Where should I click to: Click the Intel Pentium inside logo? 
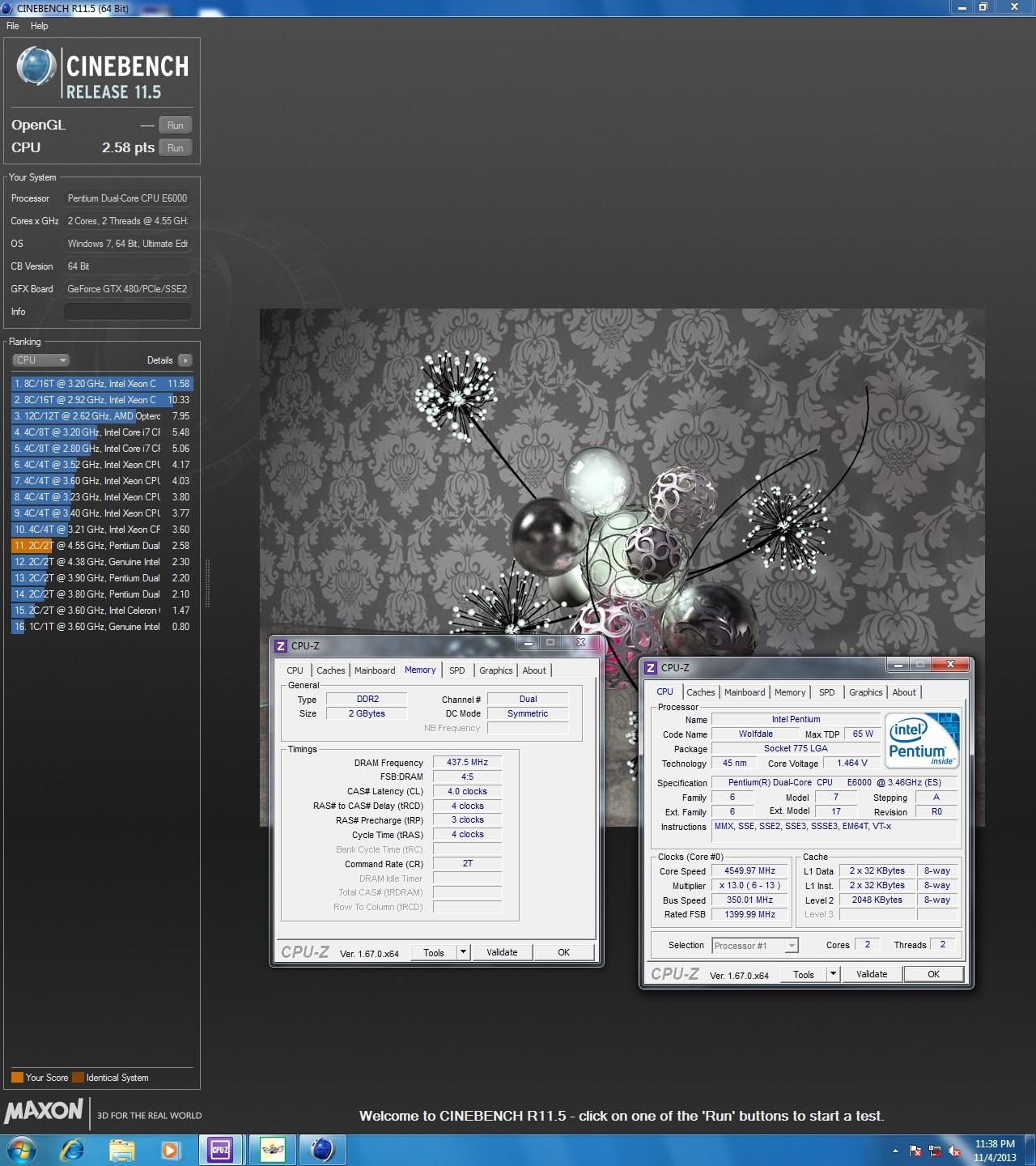pyautogui.click(x=921, y=739)
